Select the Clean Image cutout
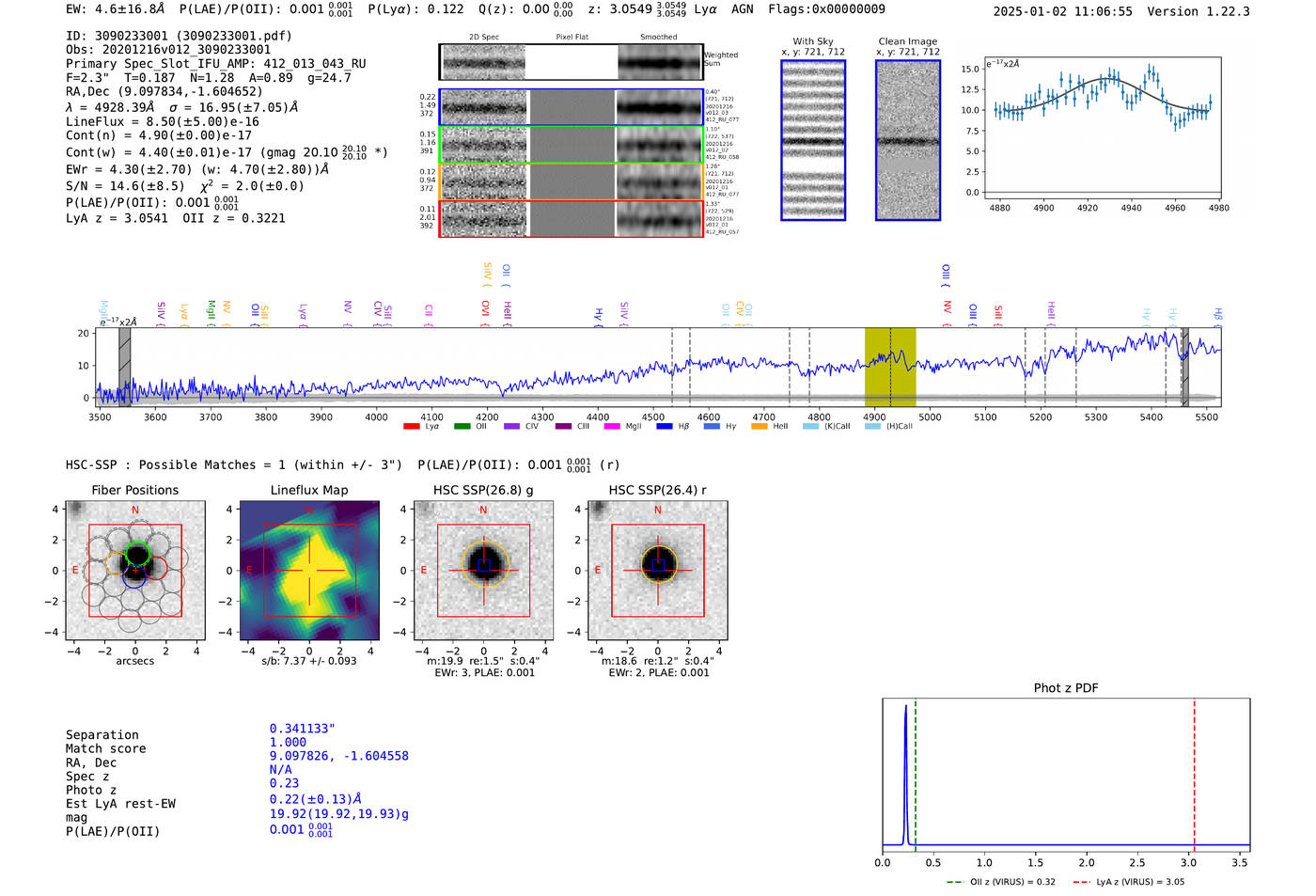 908,140
